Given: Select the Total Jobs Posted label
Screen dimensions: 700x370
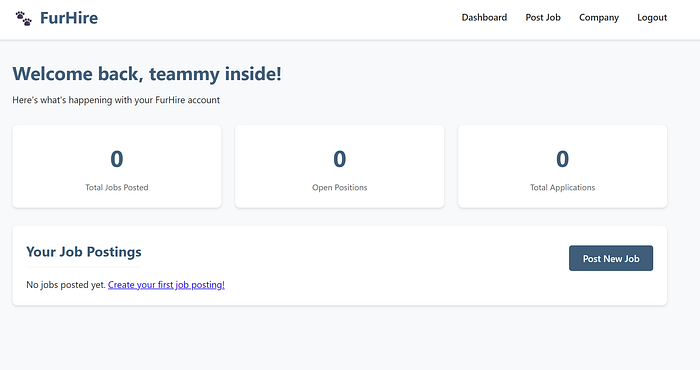Looking at the screenshot, I should click(x=117, y=187).
